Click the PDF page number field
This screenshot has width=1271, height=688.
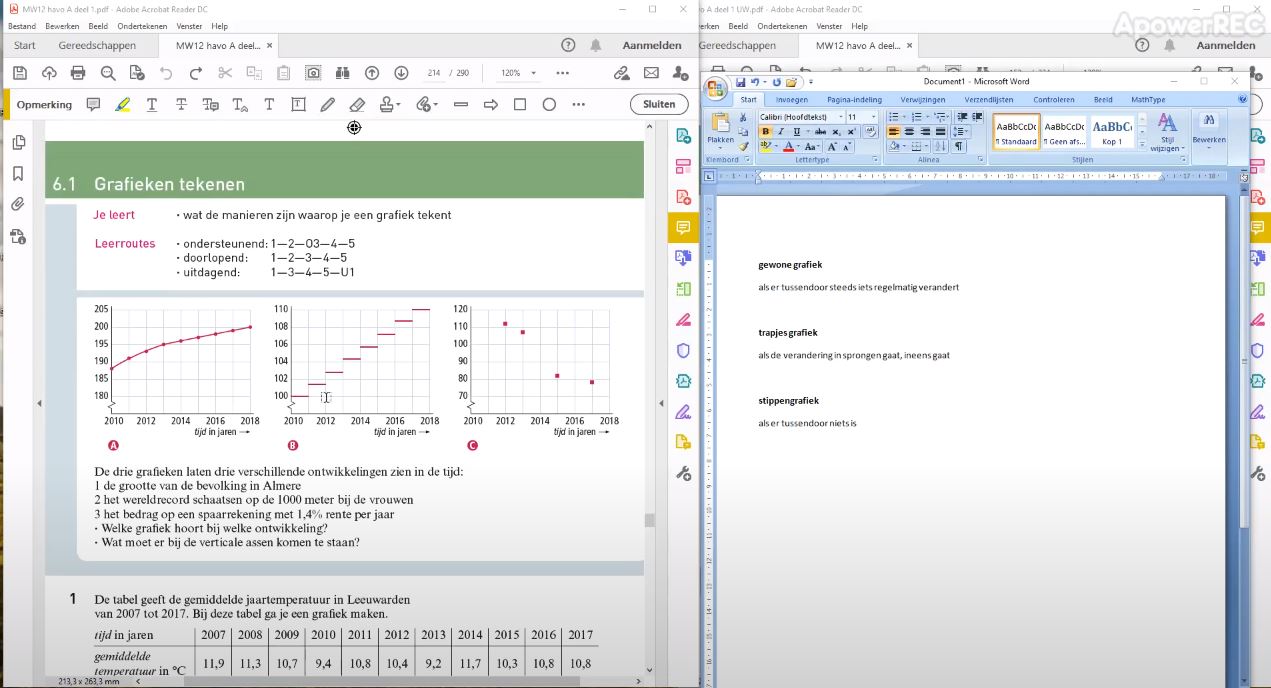click(433, 73)
